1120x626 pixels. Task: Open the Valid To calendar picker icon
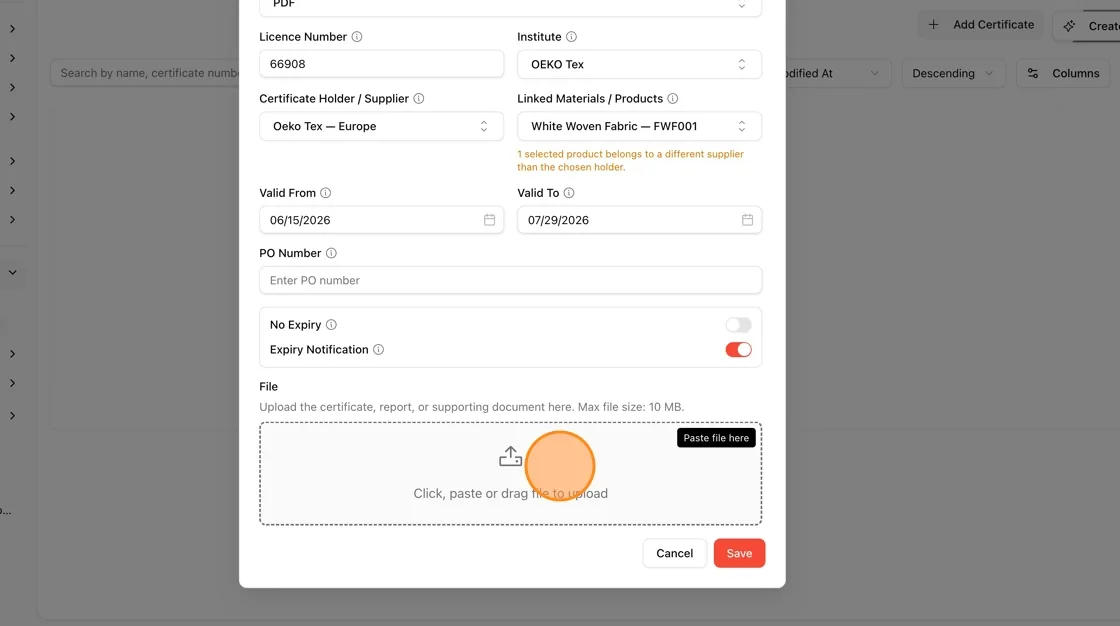pos(747,220)
